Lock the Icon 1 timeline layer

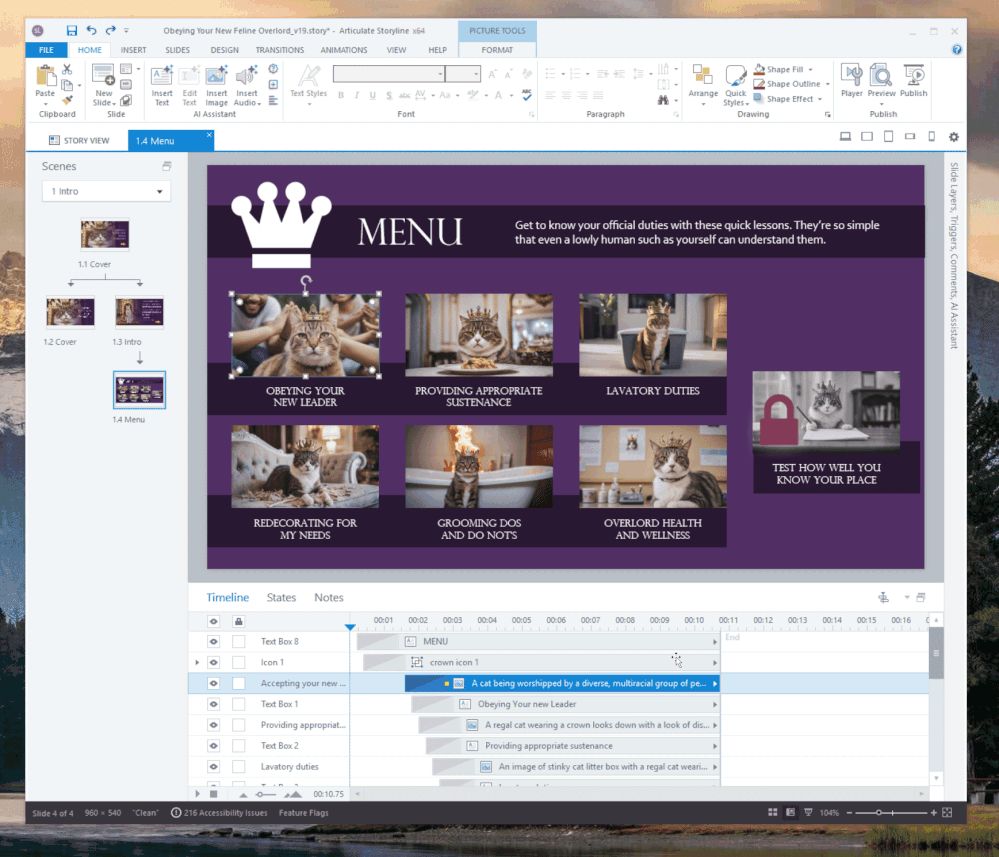tap(239, 662)
